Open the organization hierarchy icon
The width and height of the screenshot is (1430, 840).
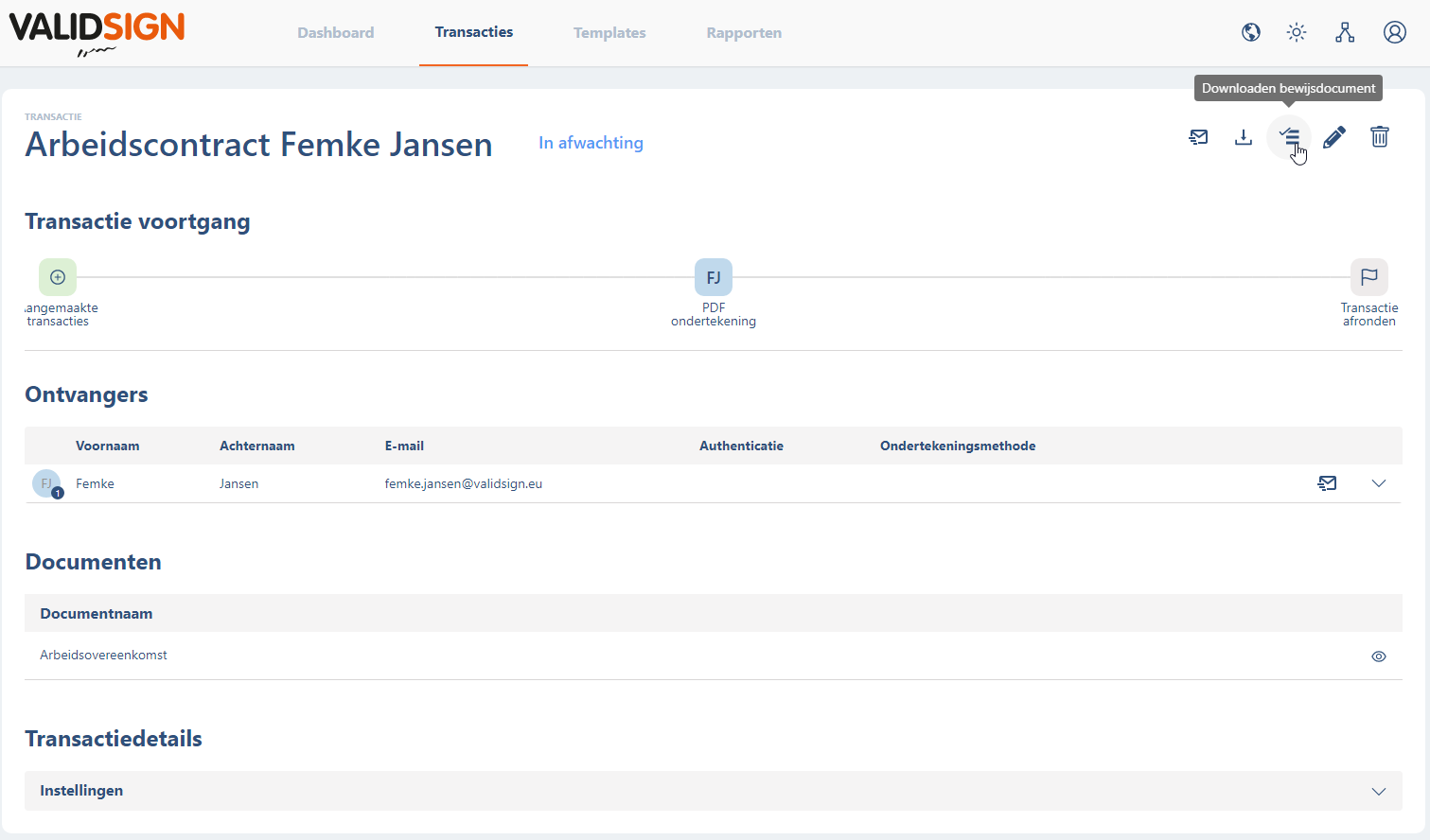point(1345,32)
